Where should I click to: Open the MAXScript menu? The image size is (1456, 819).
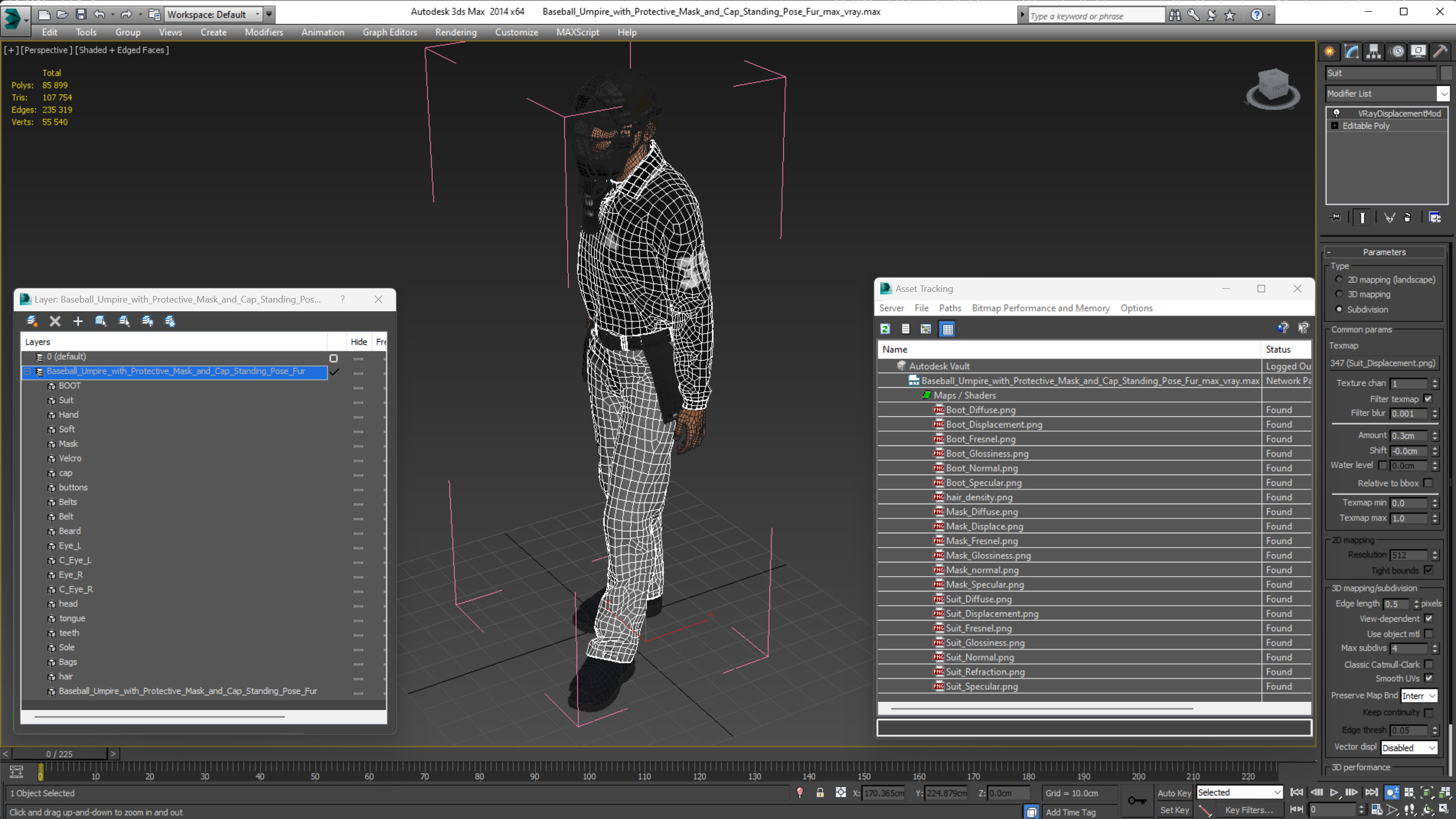coord(577,32)
